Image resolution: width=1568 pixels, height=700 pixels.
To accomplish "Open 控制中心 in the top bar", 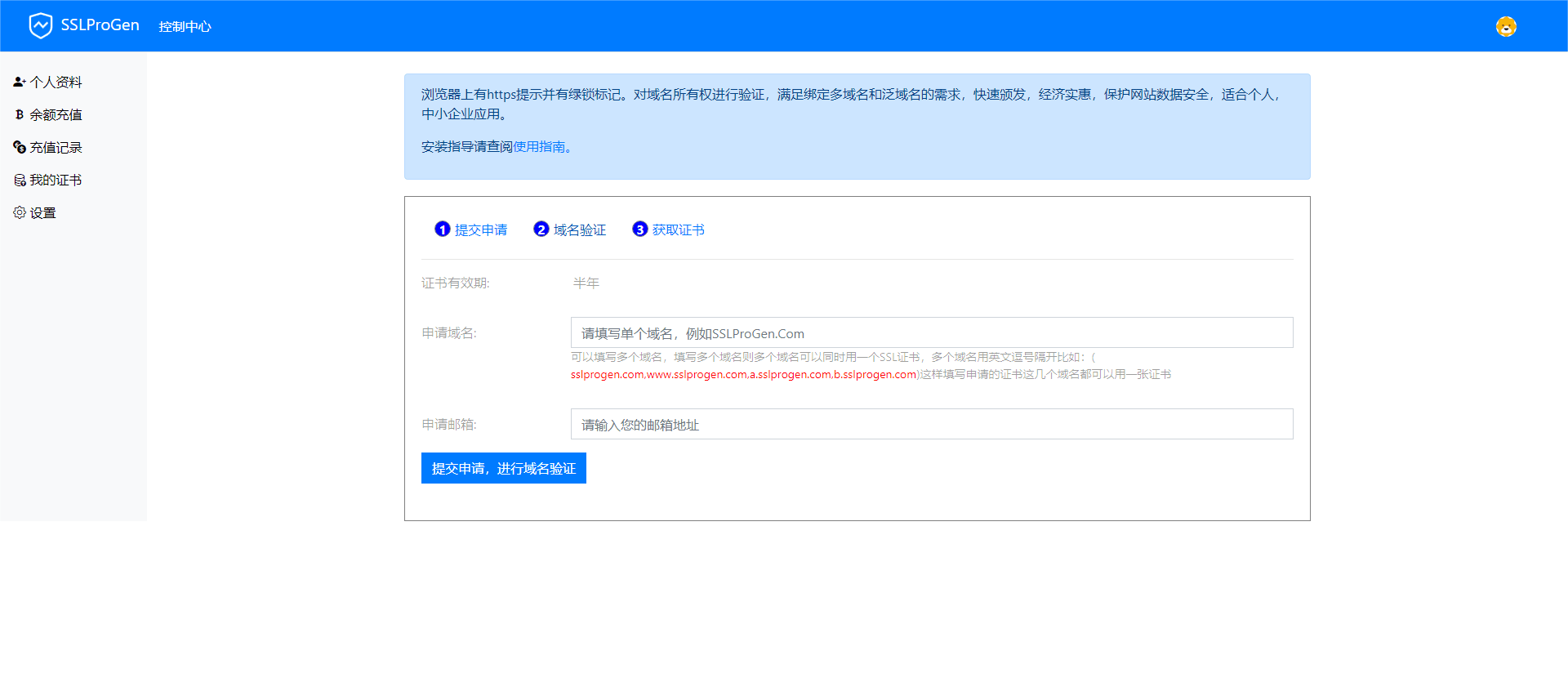I will pyautogui.click(x=185, y=26).
